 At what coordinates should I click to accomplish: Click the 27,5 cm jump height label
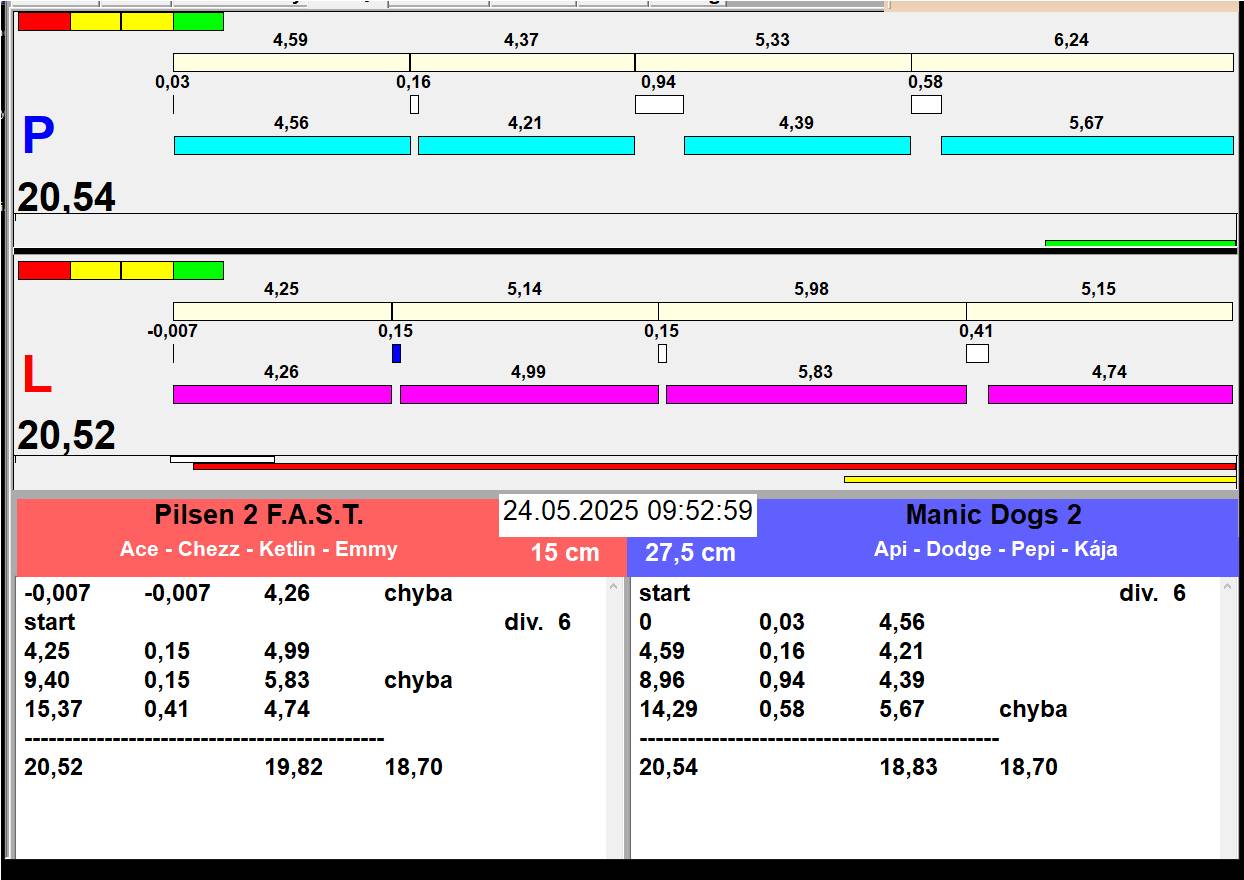tap(690, 552)
